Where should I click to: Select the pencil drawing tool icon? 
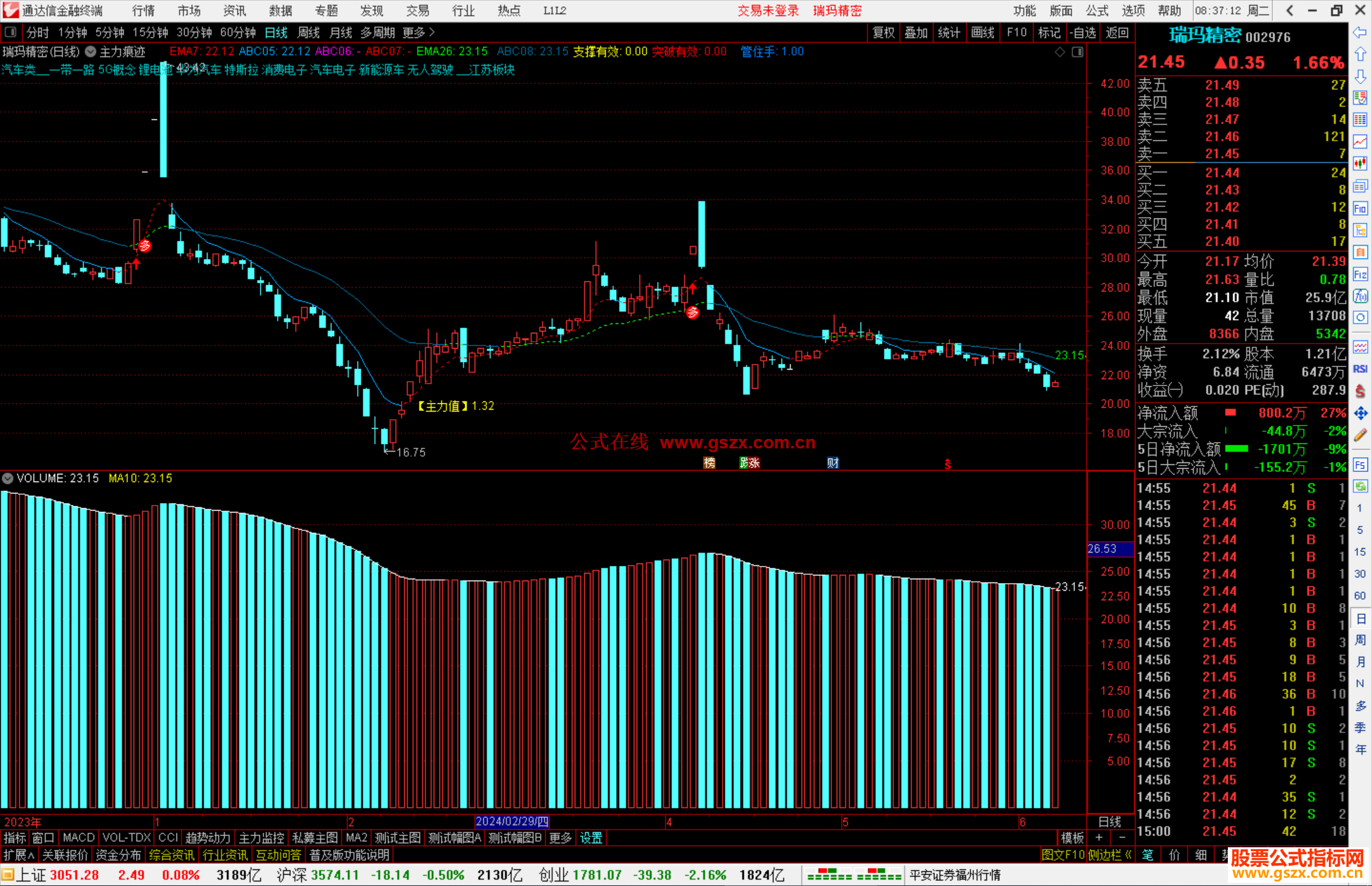[1360, 435]
